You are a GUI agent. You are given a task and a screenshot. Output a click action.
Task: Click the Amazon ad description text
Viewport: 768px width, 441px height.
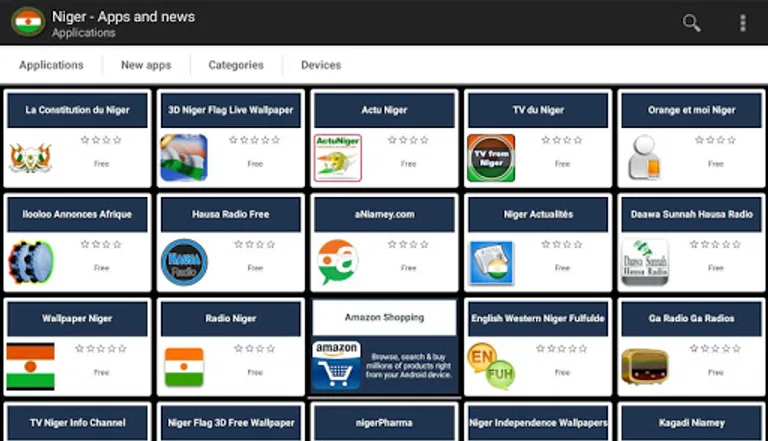(408, 366)
